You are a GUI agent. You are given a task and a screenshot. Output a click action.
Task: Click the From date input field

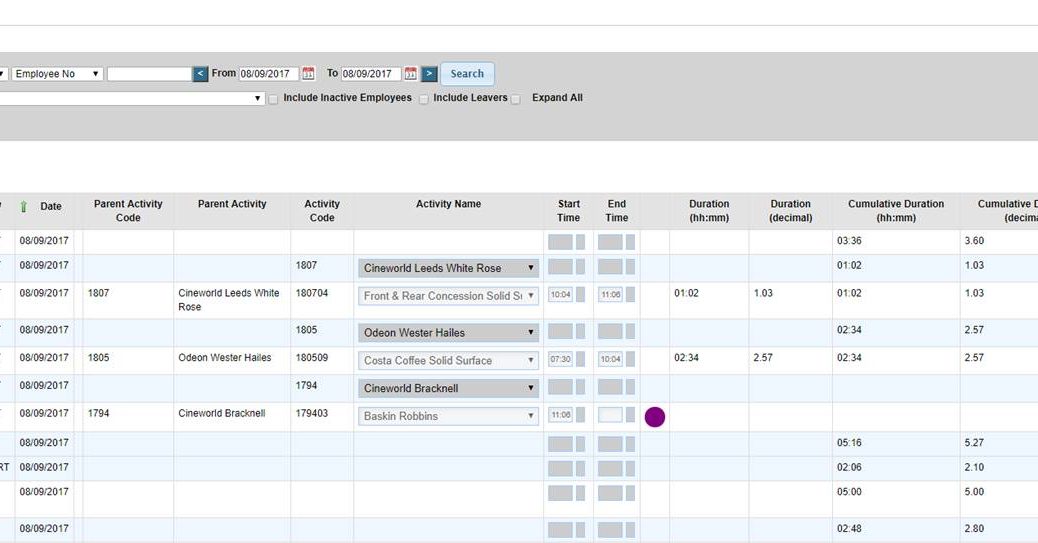pyautogui.click(x=269, y=74)
